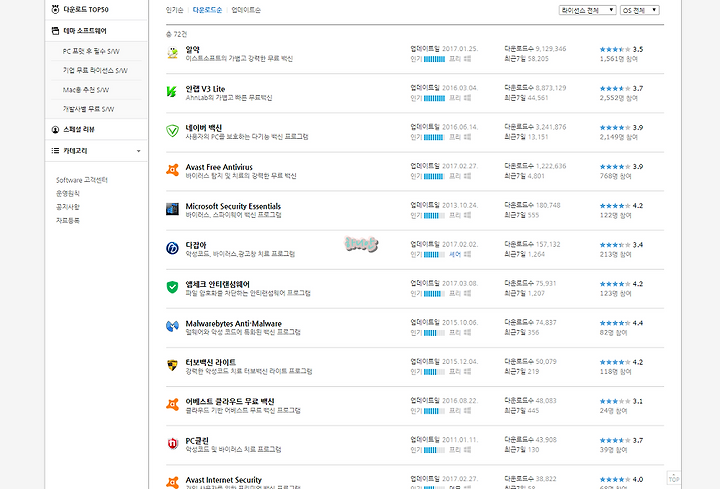Open the 앱체크 안티랜섬웨어 title link
This screenshot has width=720, height=489.
[218, 284]
